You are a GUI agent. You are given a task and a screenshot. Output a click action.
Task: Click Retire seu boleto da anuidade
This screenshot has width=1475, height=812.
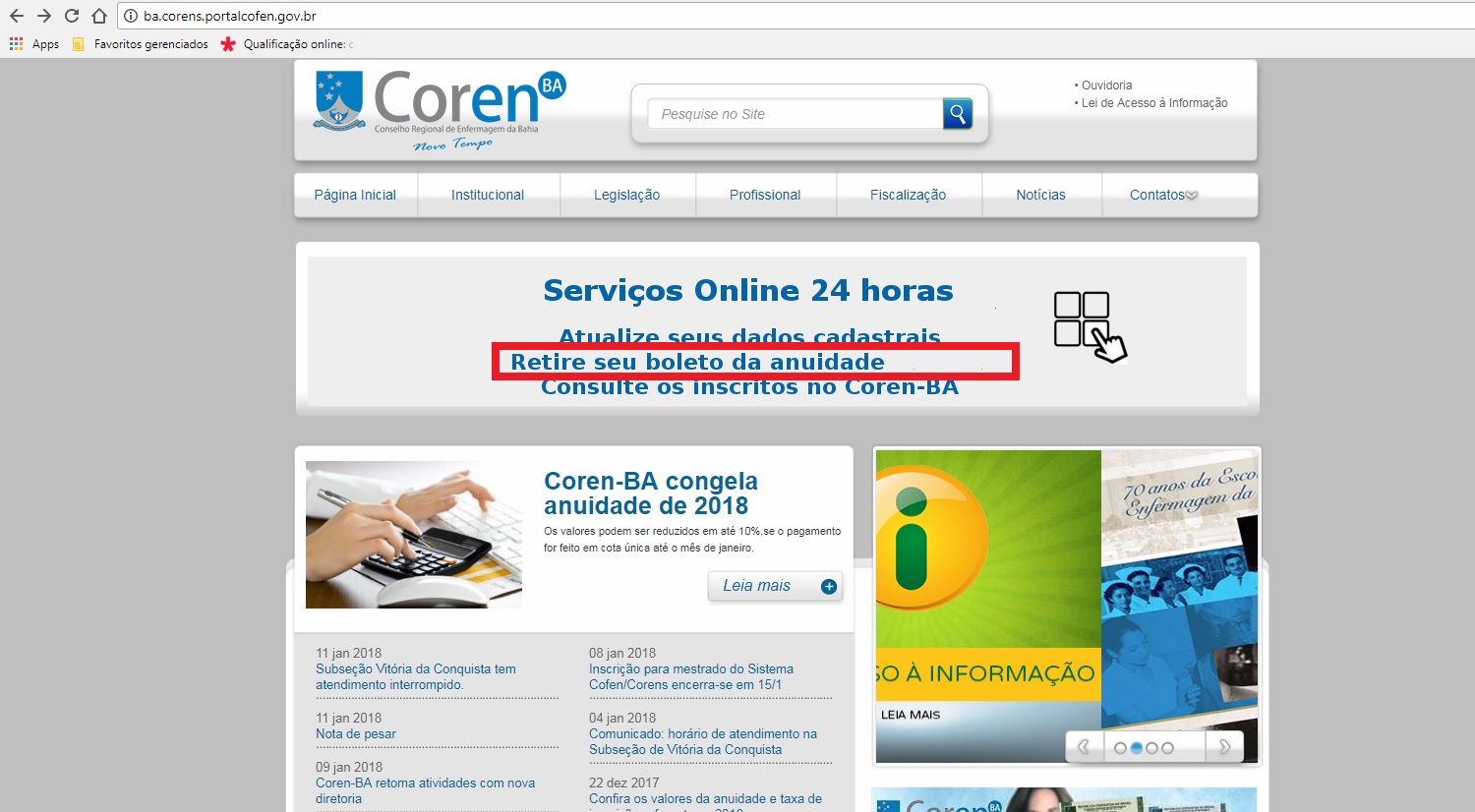coord(697,362)
